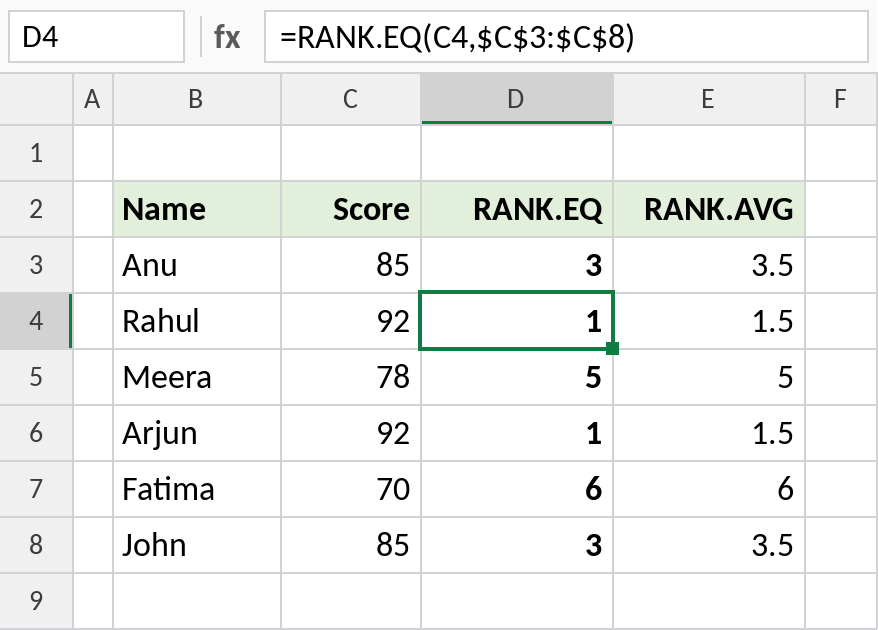Click Anu's score cell 85
Image resolution: width=878 pixels, height=630 pixels.
(x=351, y=265)
